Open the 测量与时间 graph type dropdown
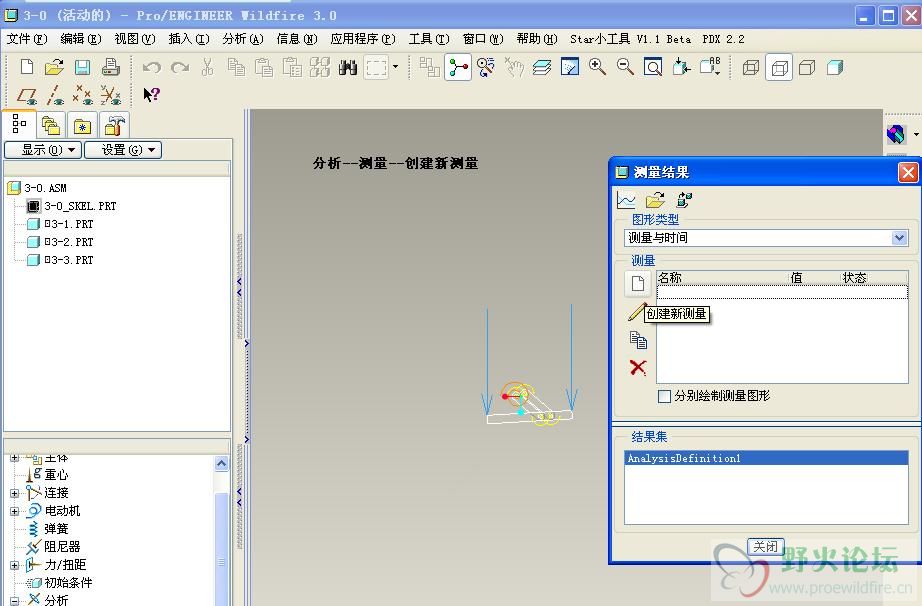The image size is (922, 606). point(899,238)
